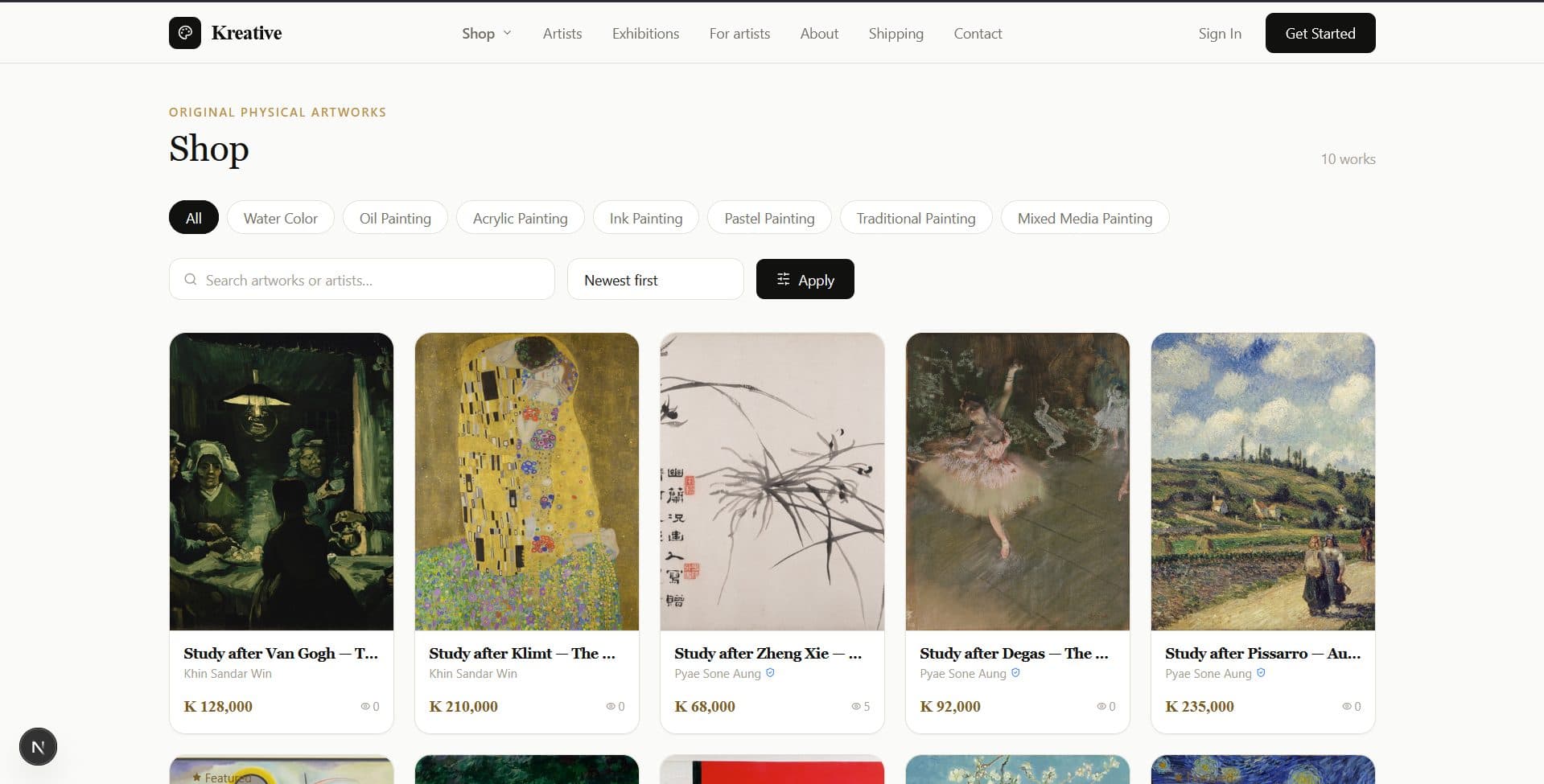Click the Get Started button
1544x784 pixels.
point(1320,33)
